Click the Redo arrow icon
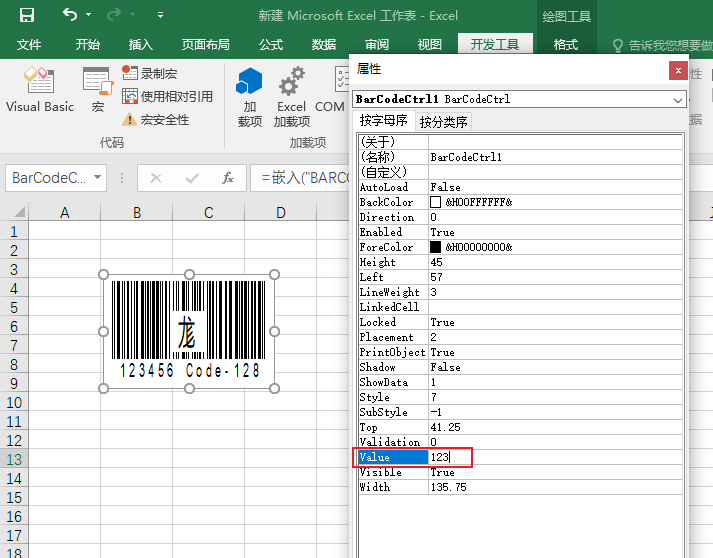 point(114,15)
